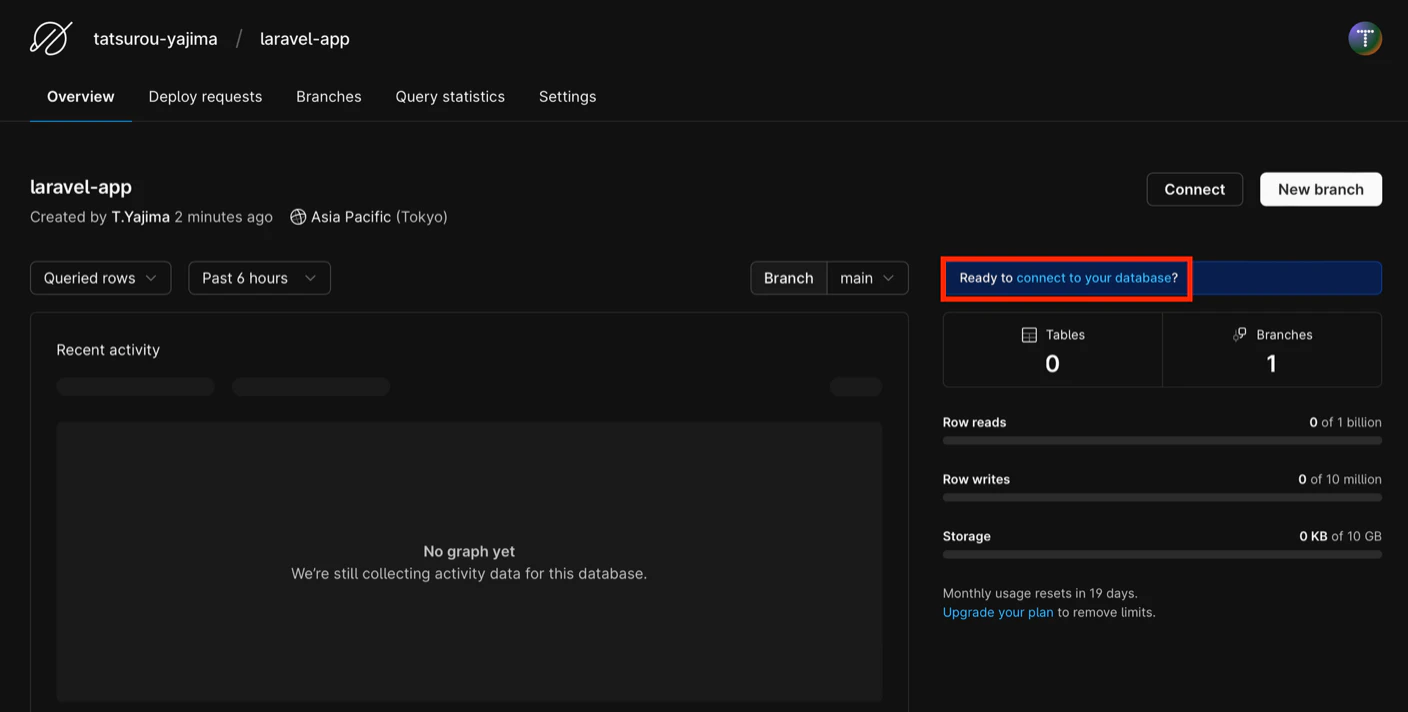
Task: Go to the Branches tab
Action: click(x=329, y=97)
